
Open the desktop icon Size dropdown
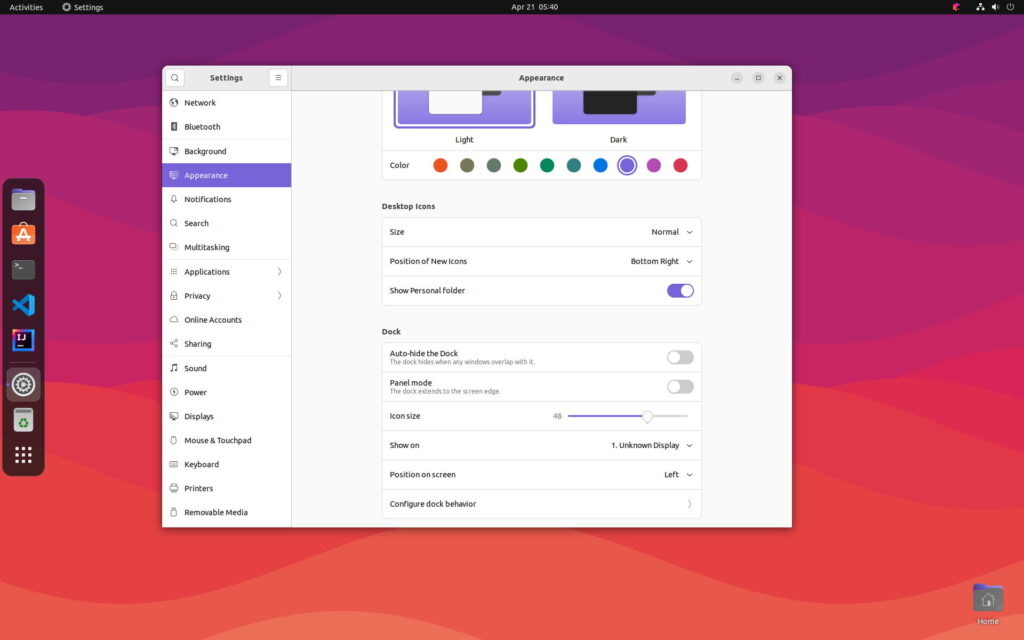671,232
